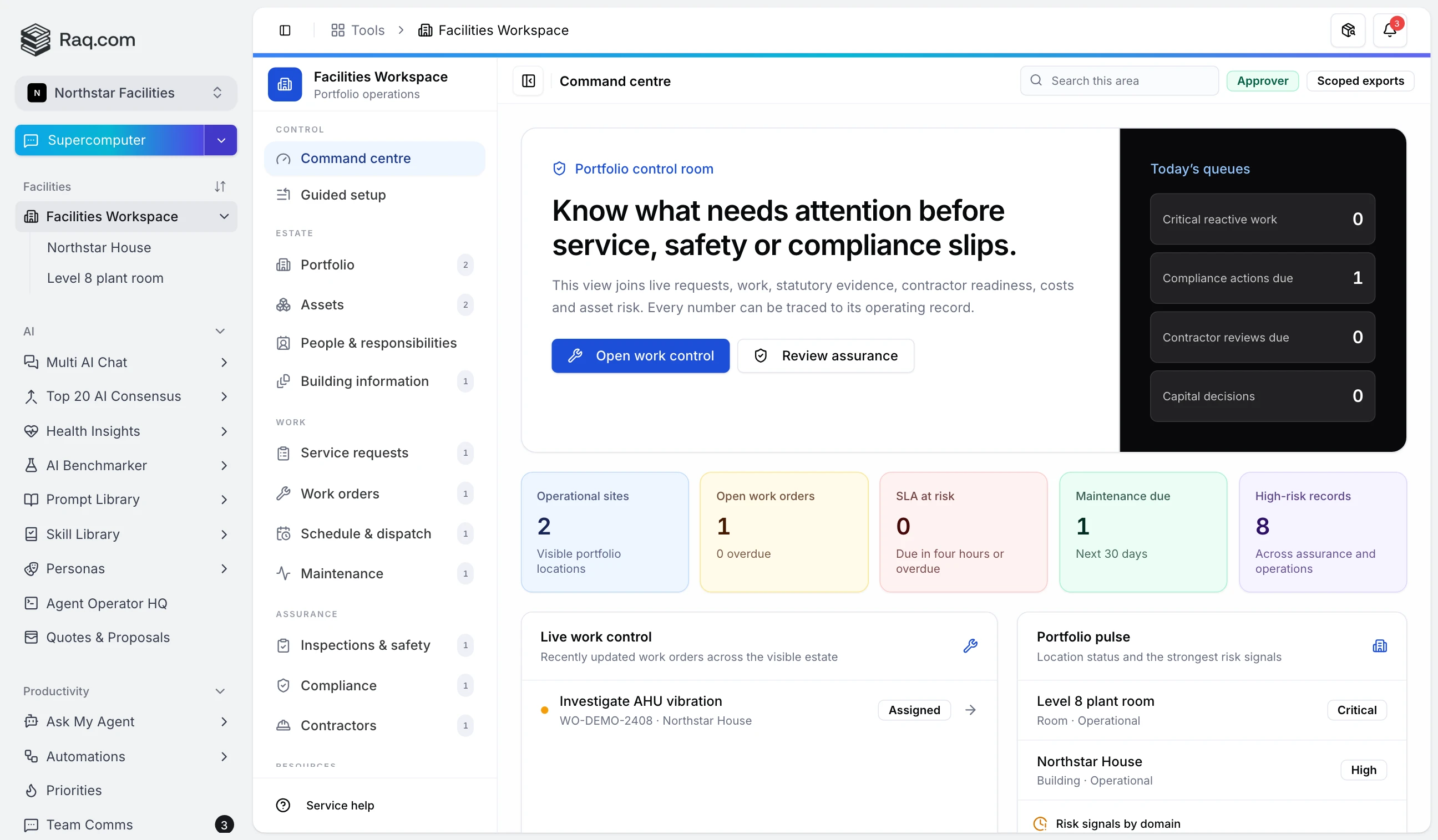Open Schedule & dispatch
1438x840 pixels.
coord(374,534)
